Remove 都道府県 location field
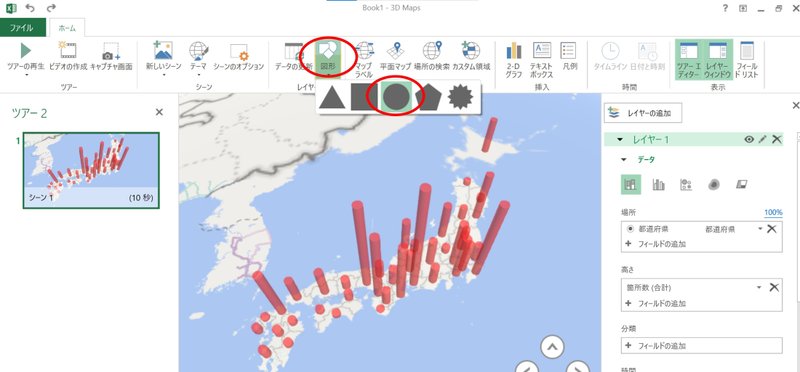Screen dimensions: 800x372 [x=772, y=229]
